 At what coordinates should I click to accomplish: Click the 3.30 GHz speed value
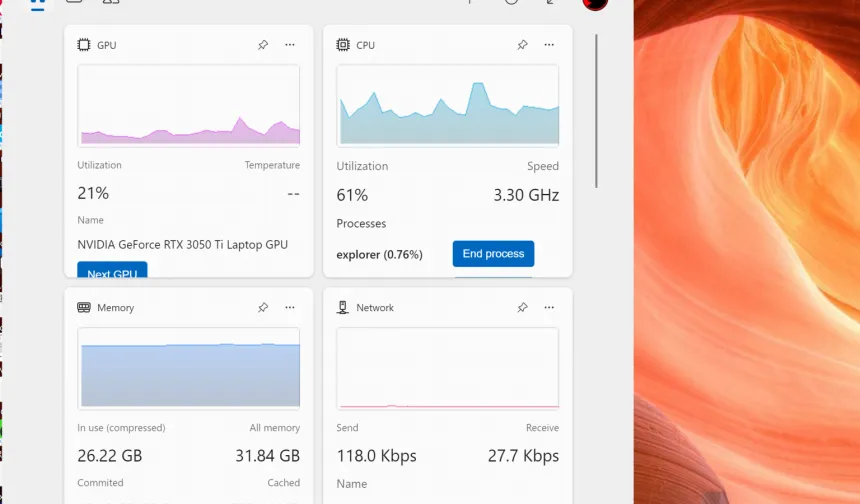[x=526, y=195]
